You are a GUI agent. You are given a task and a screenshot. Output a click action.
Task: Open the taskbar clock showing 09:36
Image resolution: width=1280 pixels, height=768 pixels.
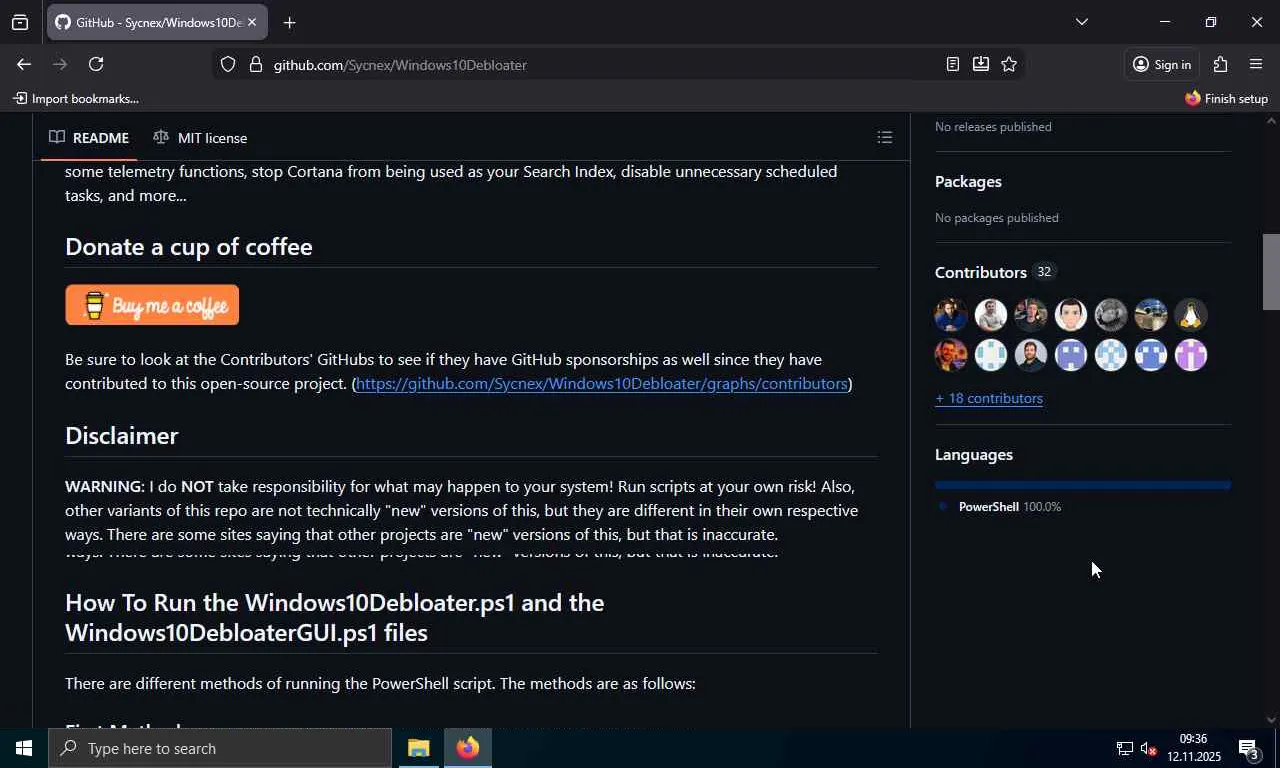1194,748
